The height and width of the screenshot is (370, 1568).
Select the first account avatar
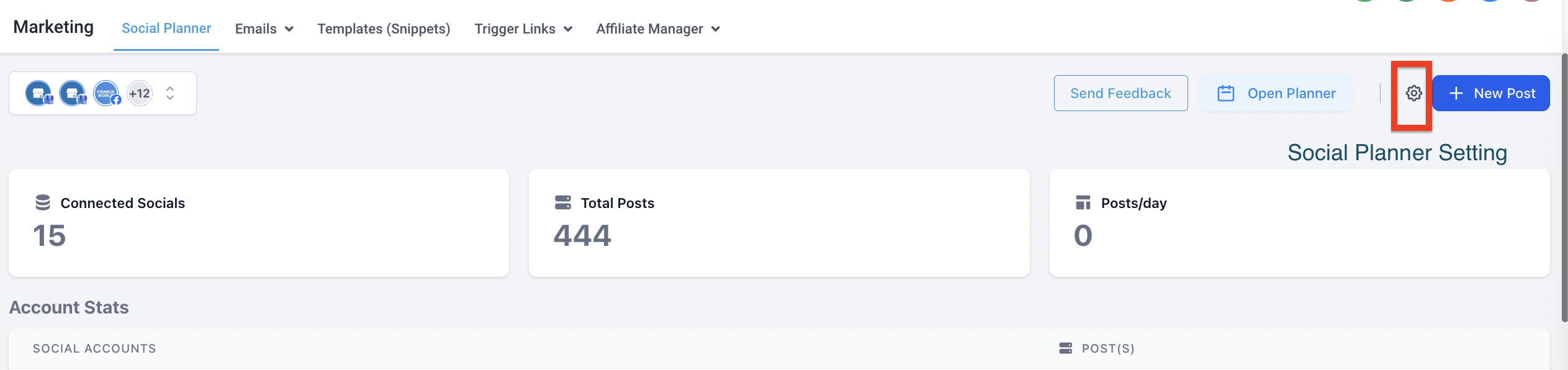38,94
